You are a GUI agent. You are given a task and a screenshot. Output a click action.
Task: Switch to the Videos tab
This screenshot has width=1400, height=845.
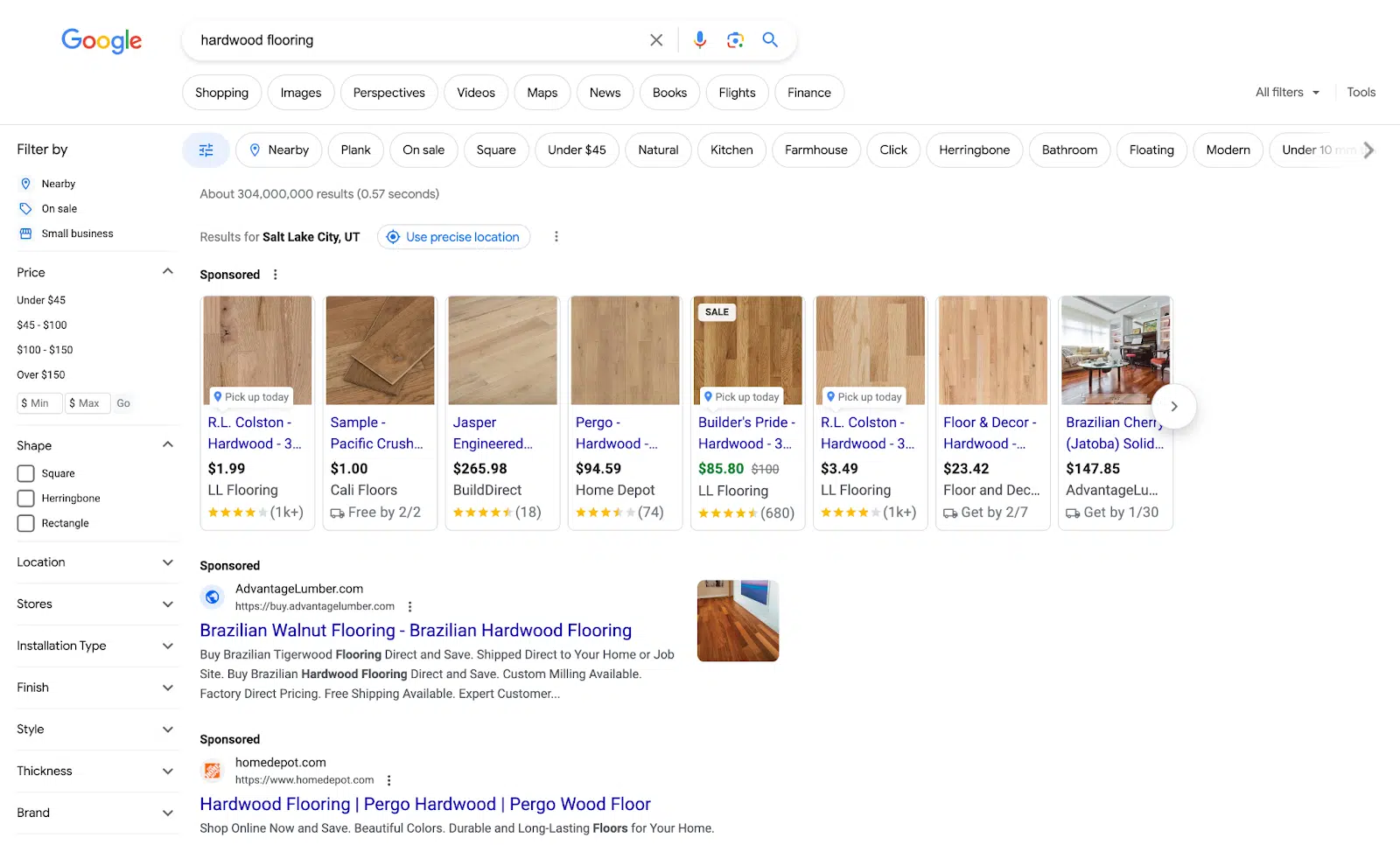(x=476, y=93)
